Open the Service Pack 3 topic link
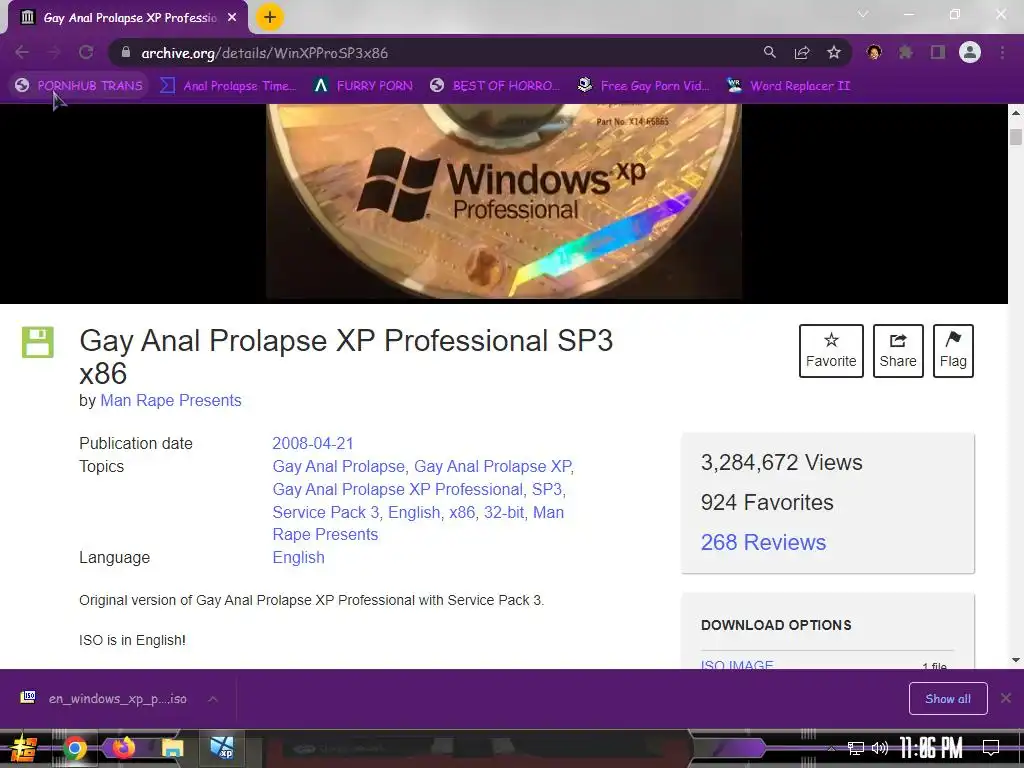 coord(326,512)
